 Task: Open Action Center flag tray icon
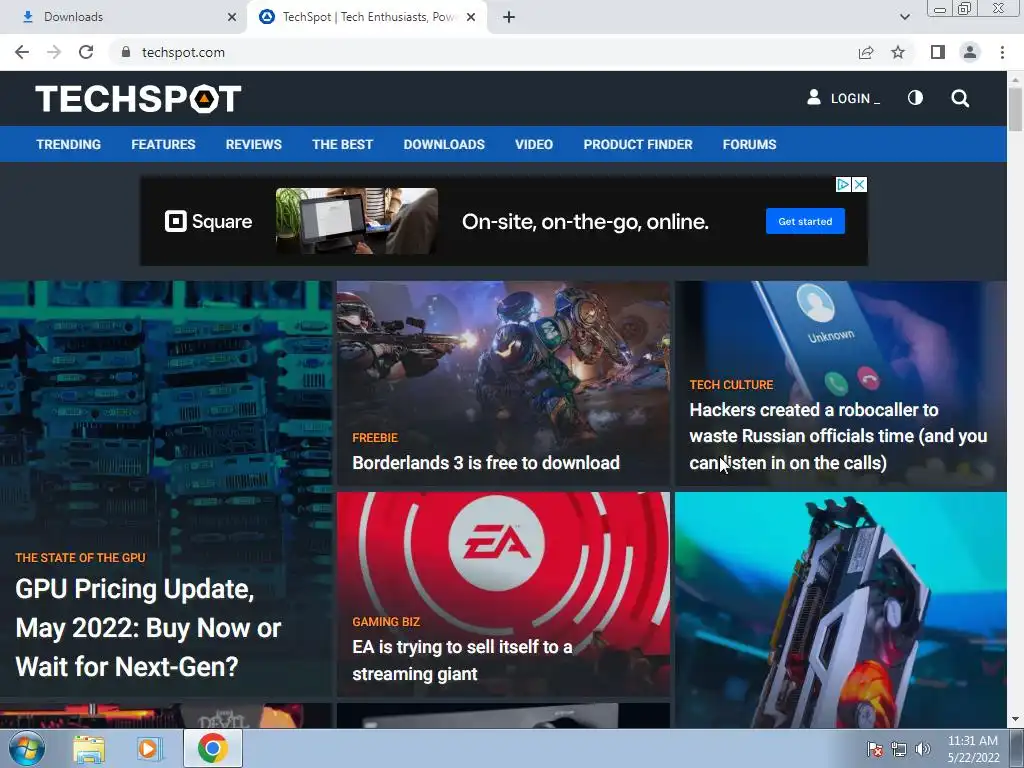coord(874,749)
